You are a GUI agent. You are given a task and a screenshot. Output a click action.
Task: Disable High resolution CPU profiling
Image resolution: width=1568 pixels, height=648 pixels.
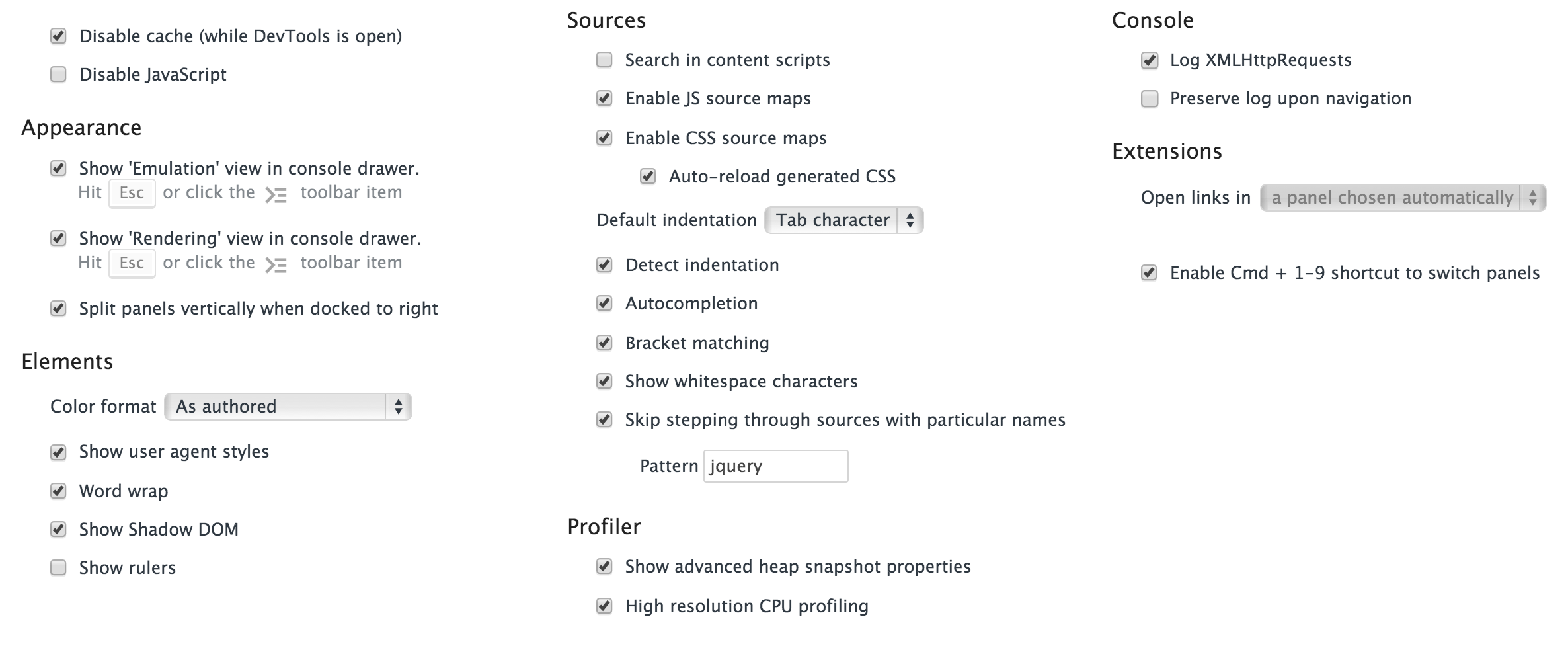pos(604,606)
